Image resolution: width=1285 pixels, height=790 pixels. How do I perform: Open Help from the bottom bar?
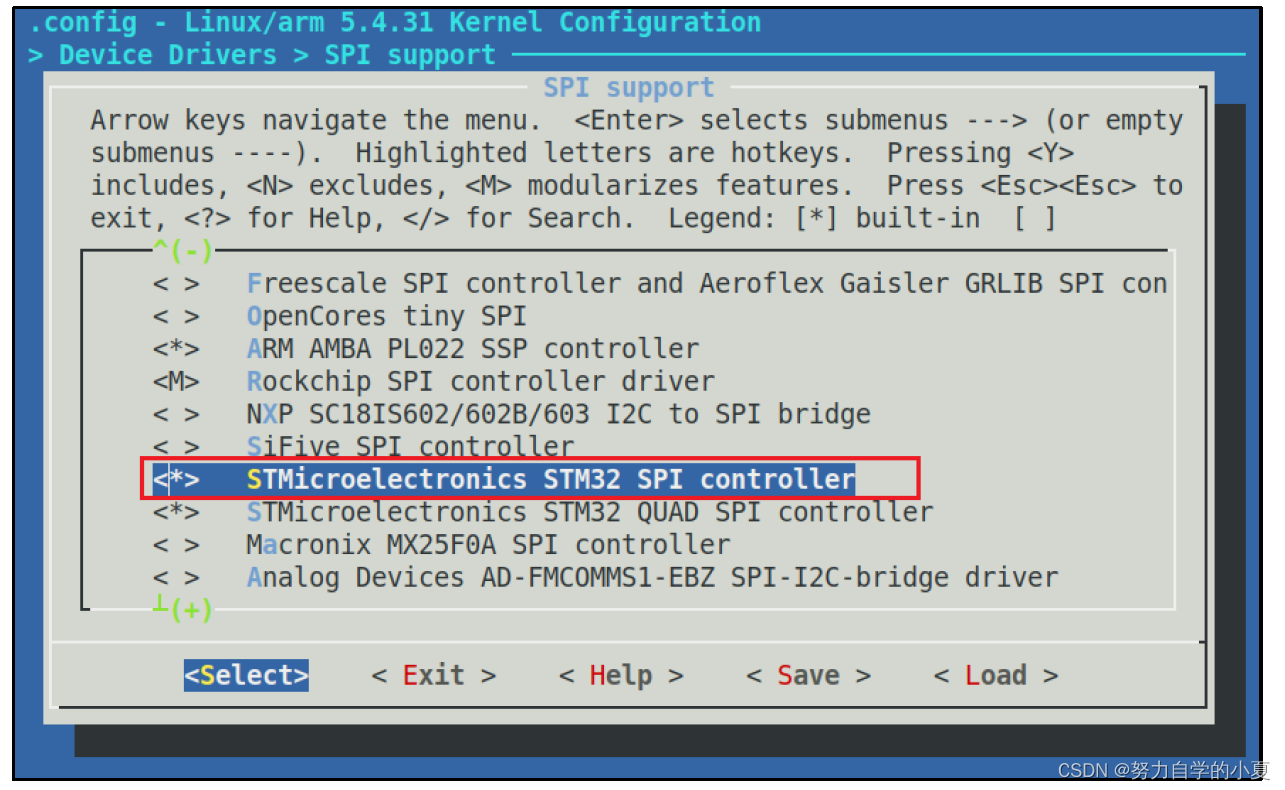621,675
